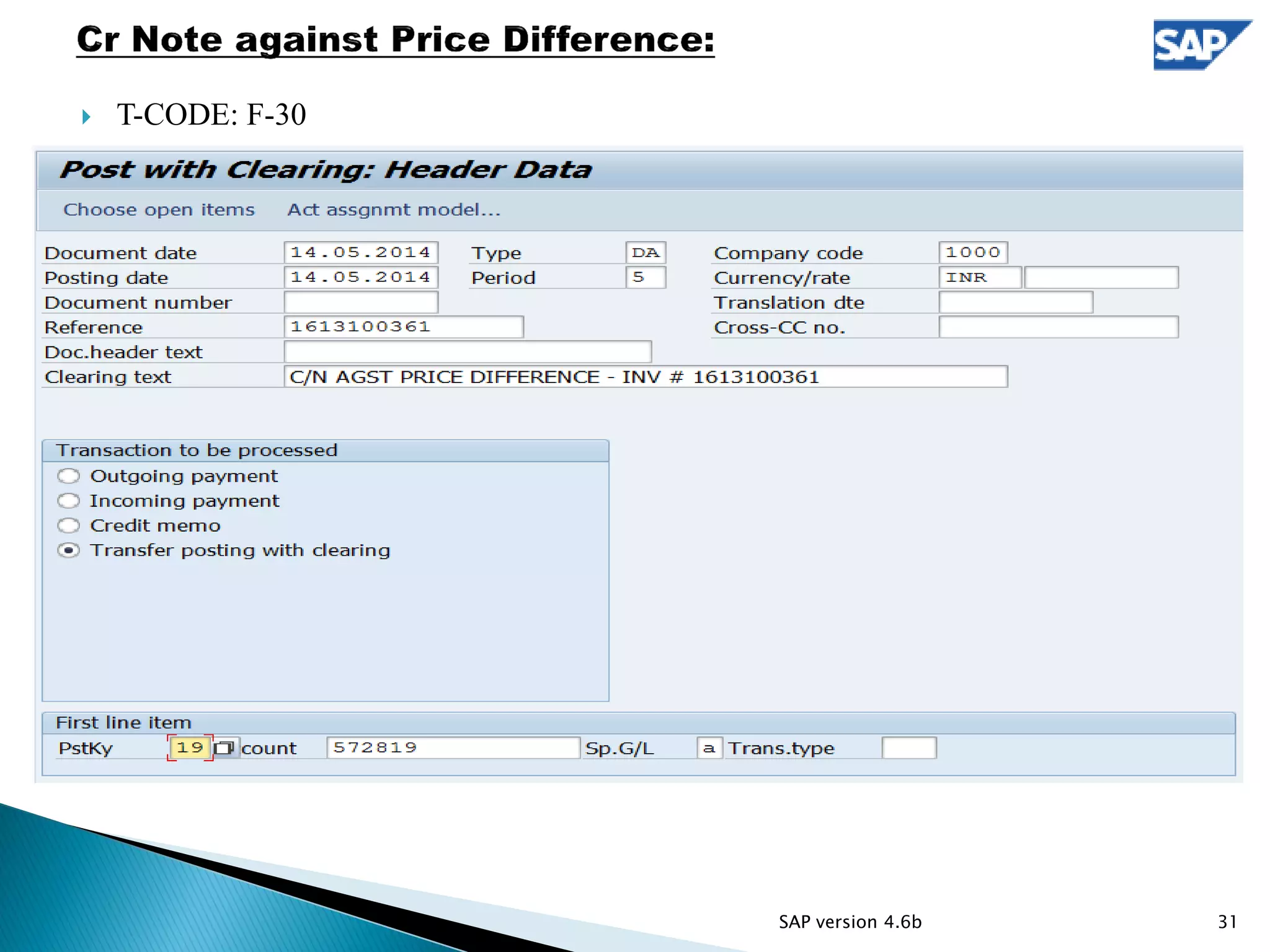The height and width of the screenshot is (952, 1270).
Task: Click the Sp.G/L indicator field
Action: (x=709, y=748)
